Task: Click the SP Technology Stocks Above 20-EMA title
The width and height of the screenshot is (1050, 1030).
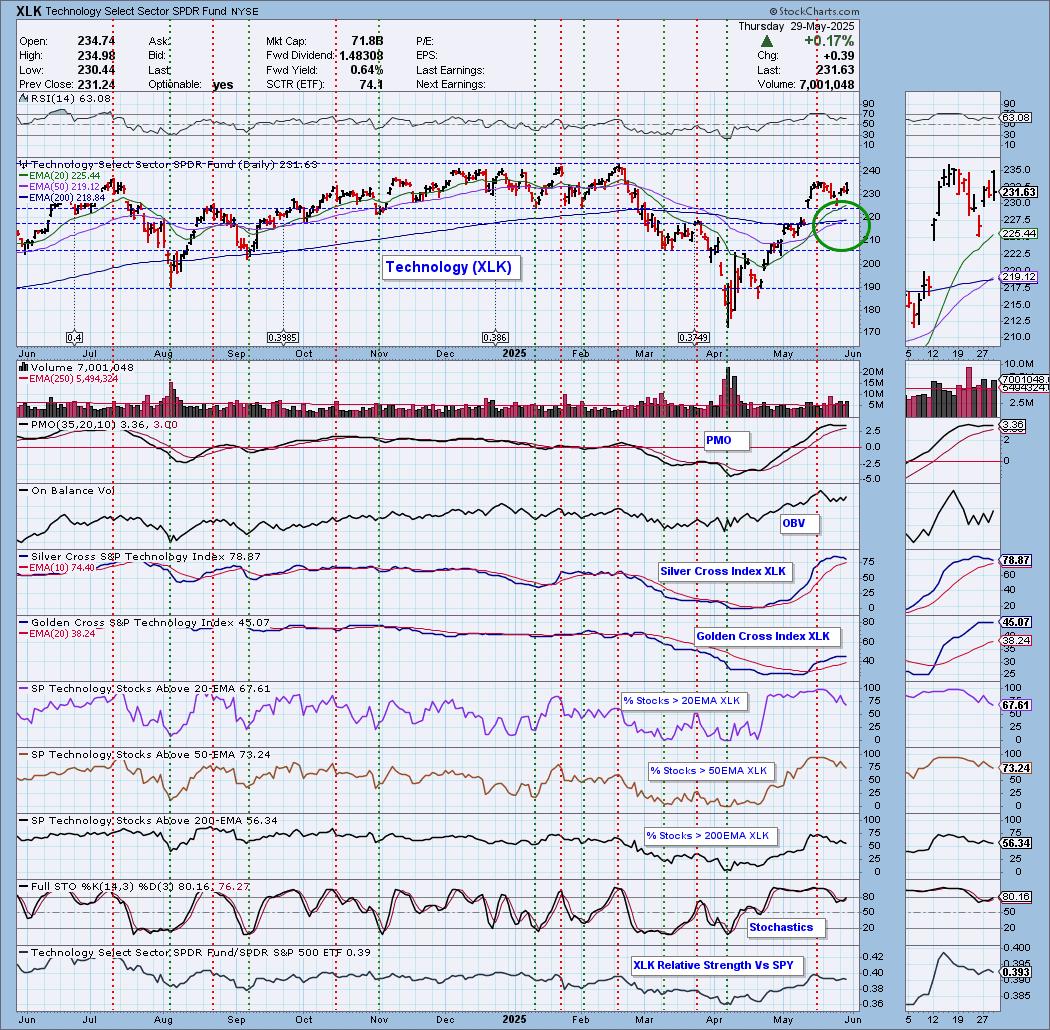Action: pos(145,688)
